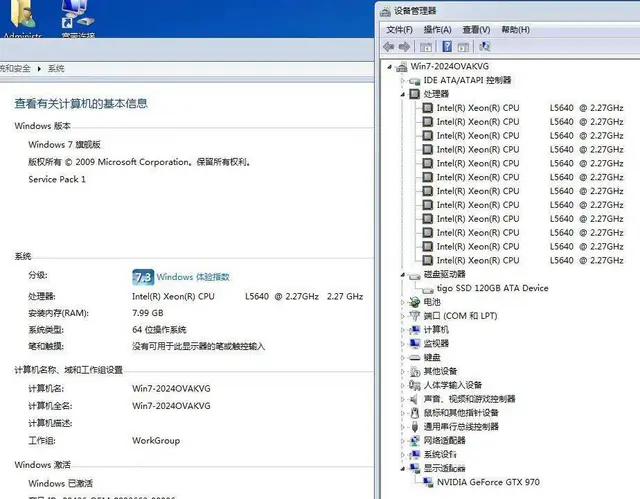This screenshot has height=499, width=640.
Task: Toggle the show/hide console tree toolbar icon
Action: click(426, 47)
